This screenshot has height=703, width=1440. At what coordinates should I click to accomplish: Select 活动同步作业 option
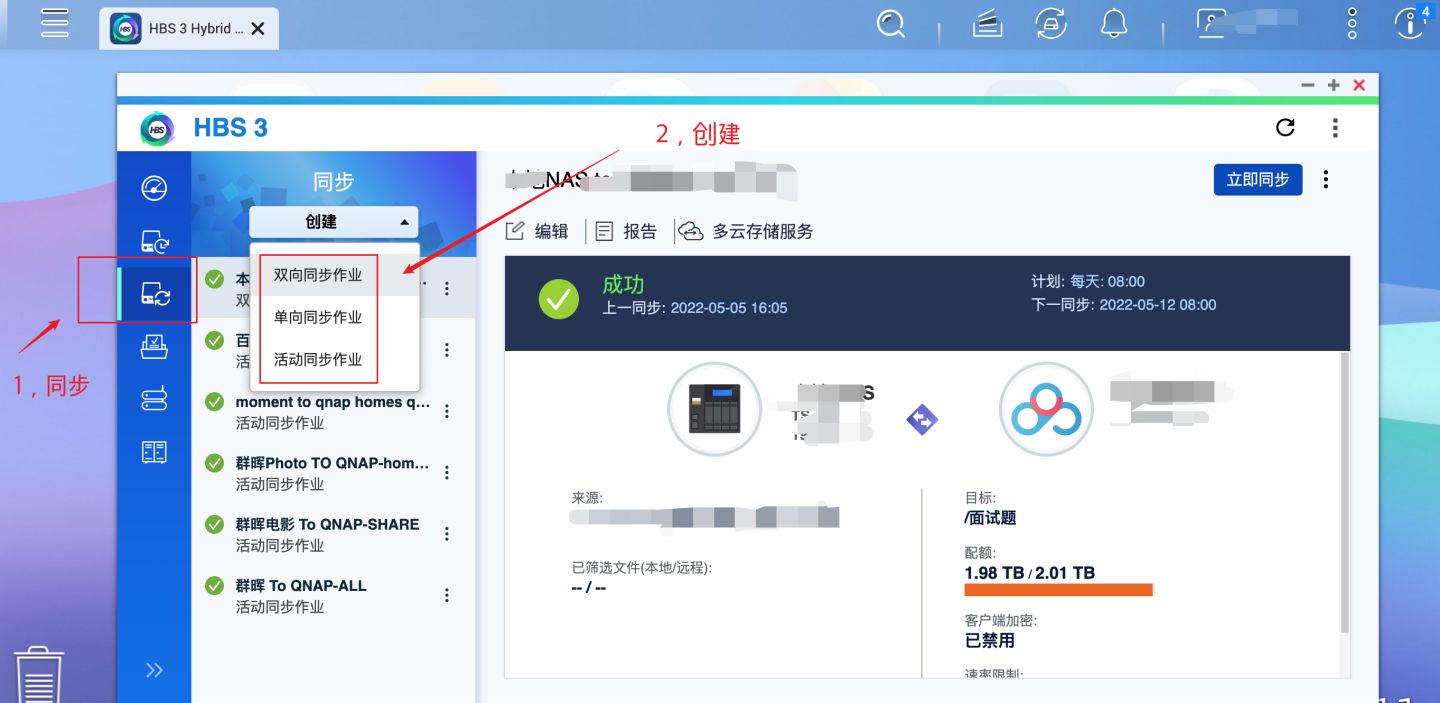316,361
